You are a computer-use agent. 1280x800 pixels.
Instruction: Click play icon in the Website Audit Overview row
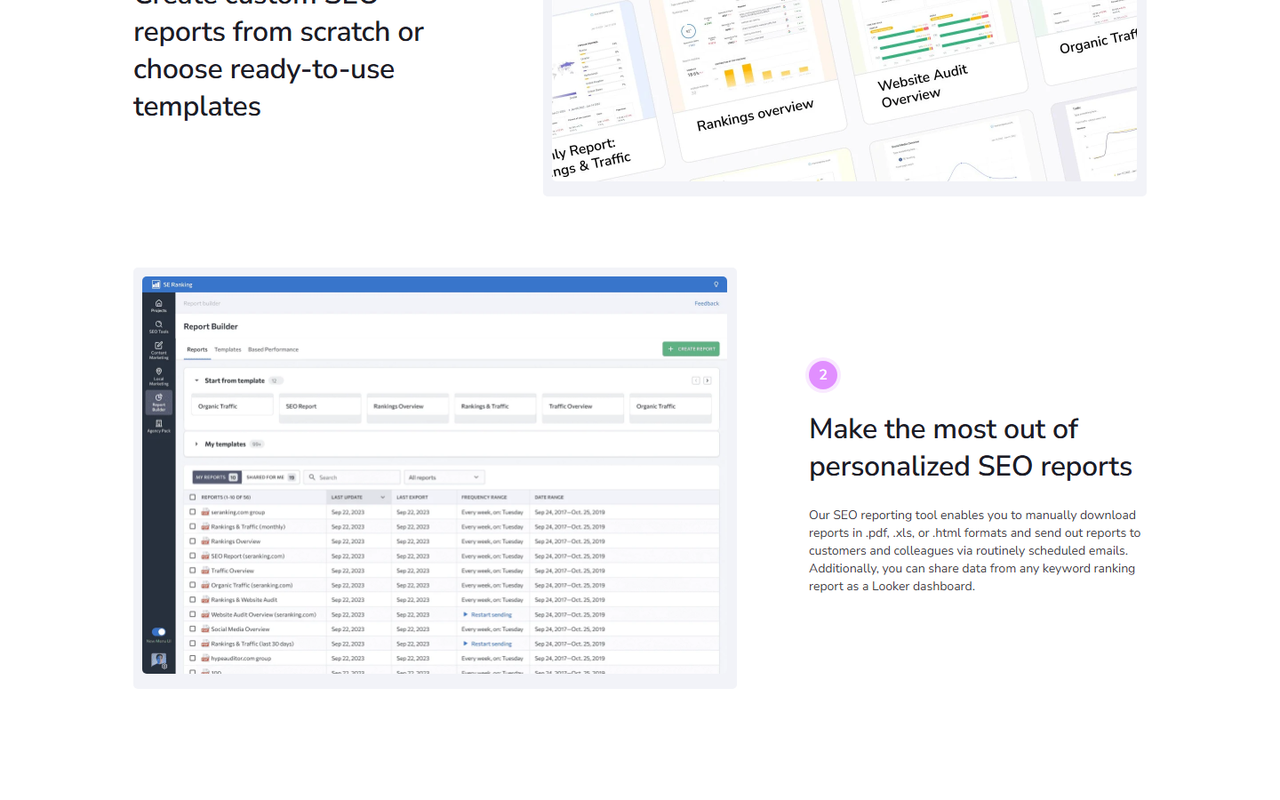[x=465, y=614]
